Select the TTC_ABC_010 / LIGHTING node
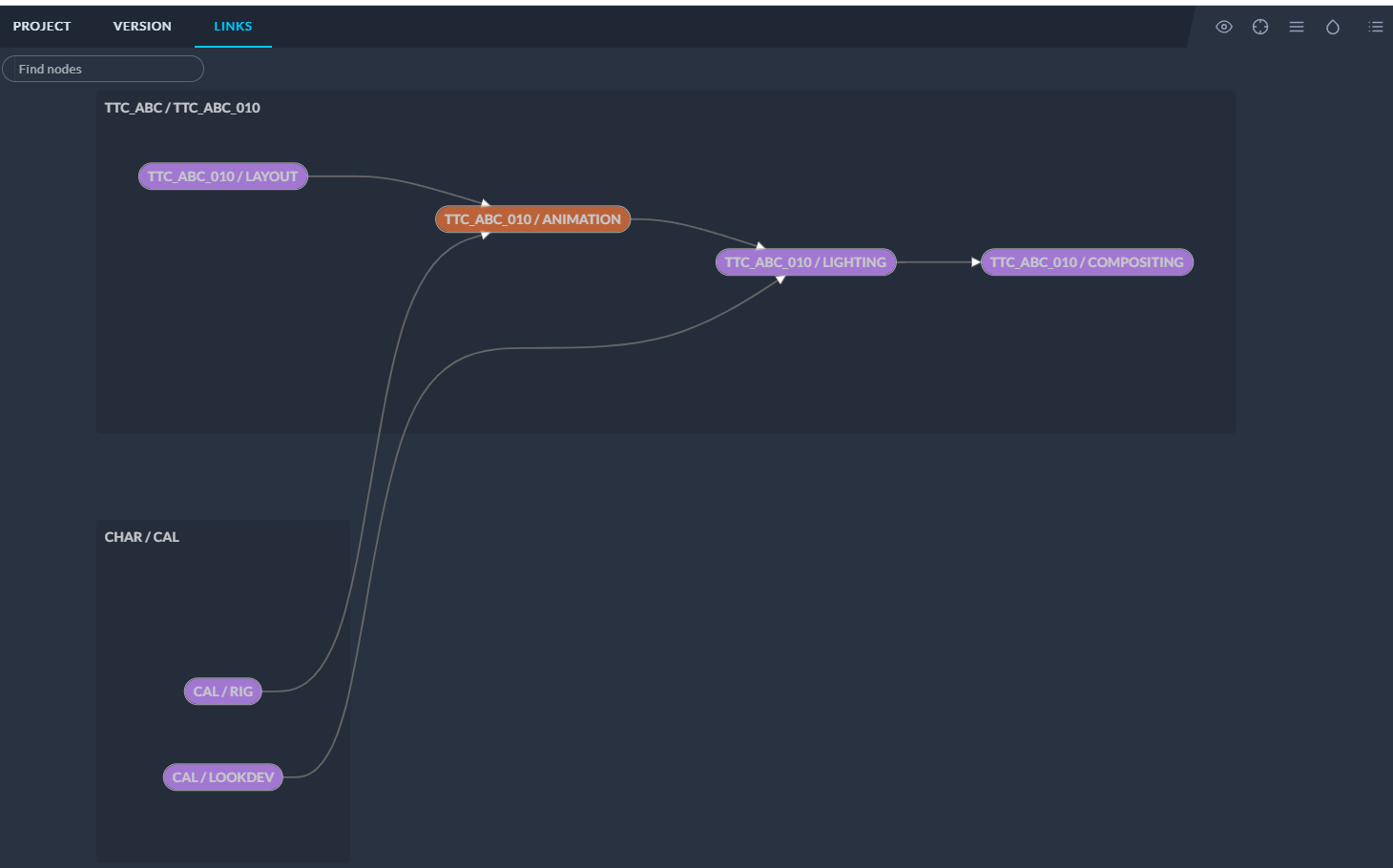This screenshot has height=868, width=1393. (805, 262)
